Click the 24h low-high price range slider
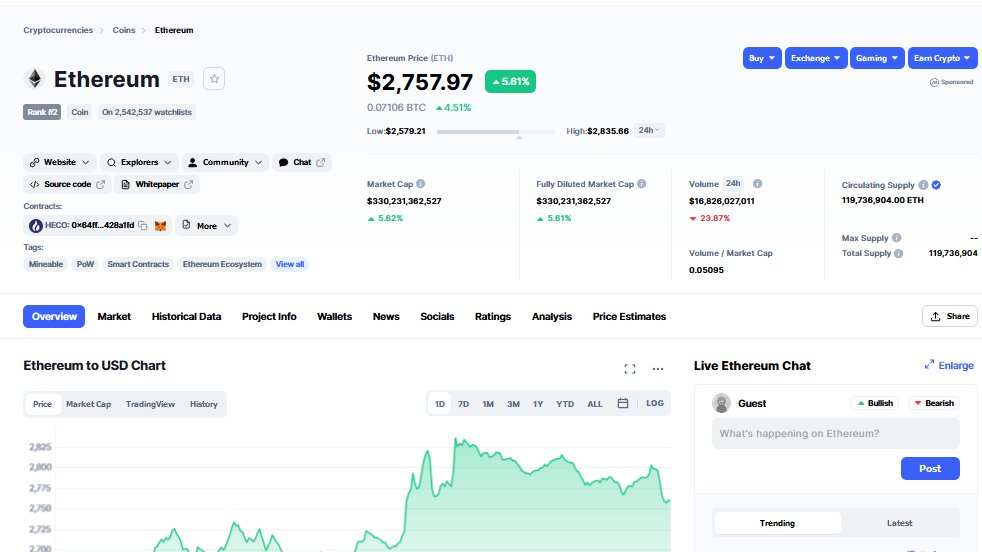 (x=495, y=132)
